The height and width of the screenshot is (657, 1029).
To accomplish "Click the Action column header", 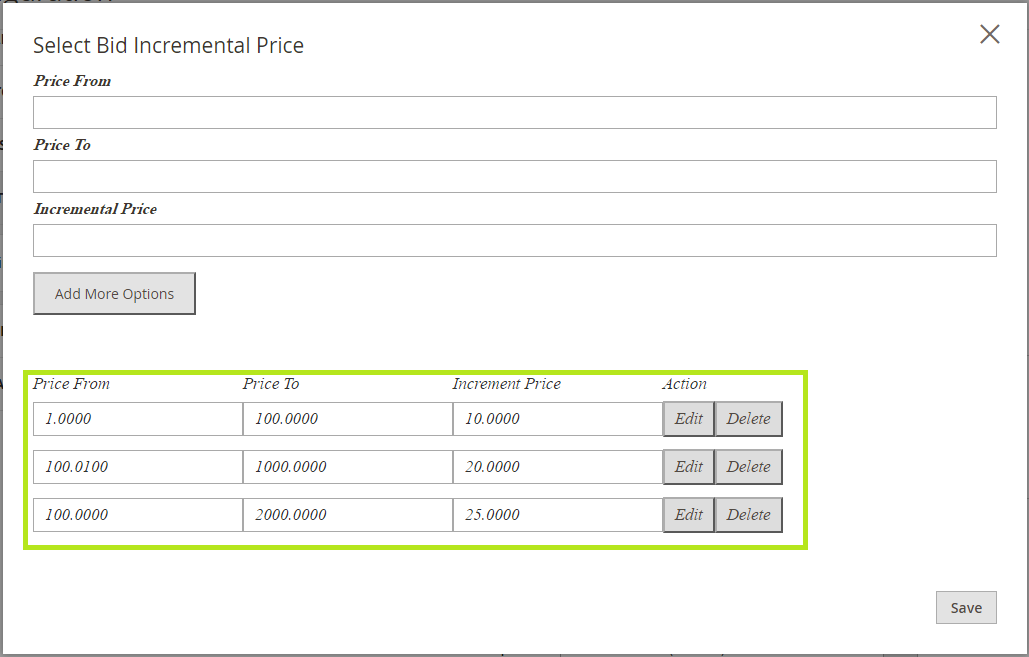I will (x=684, y=384).
